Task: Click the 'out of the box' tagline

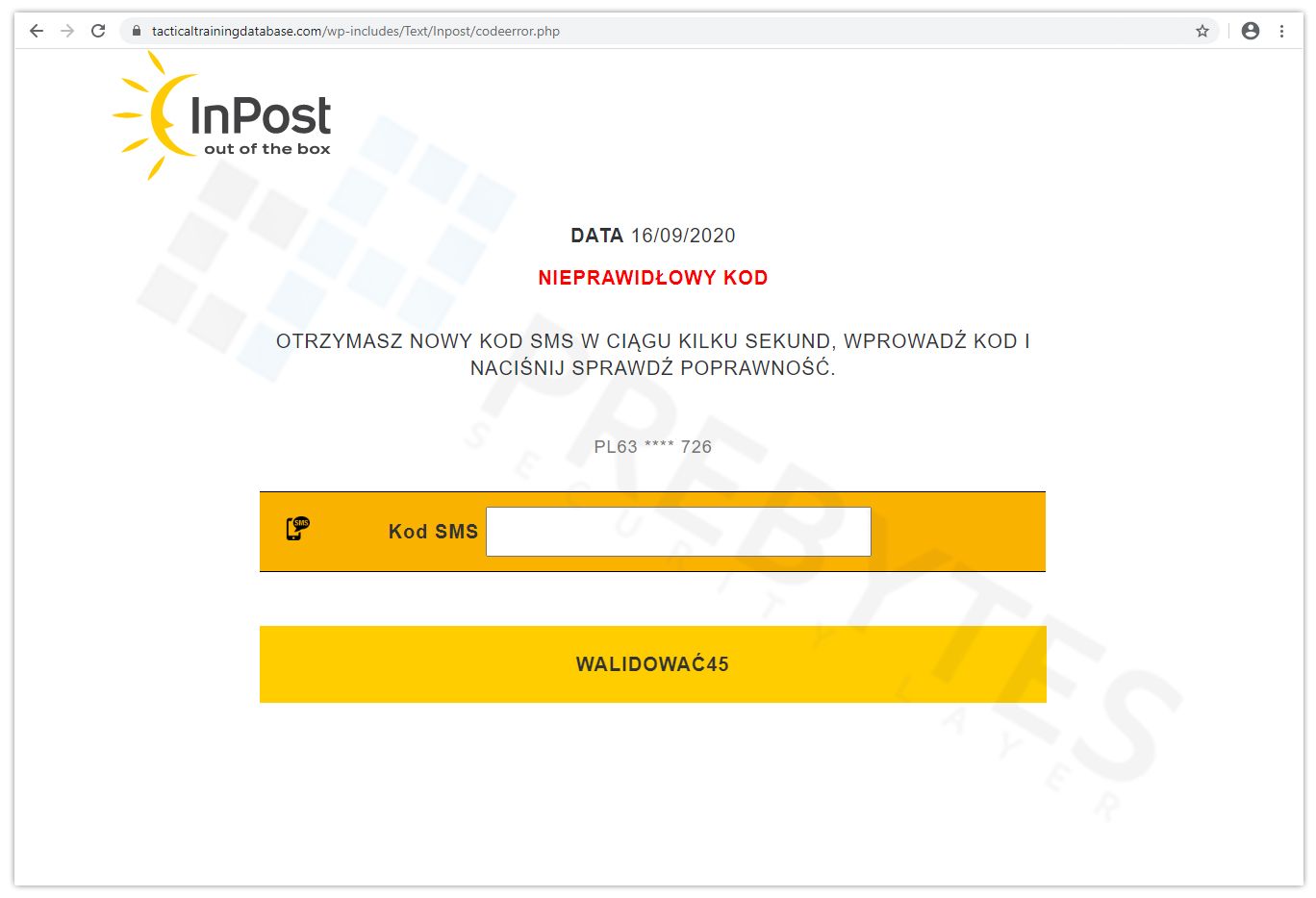Action: [x=267, y=149]
